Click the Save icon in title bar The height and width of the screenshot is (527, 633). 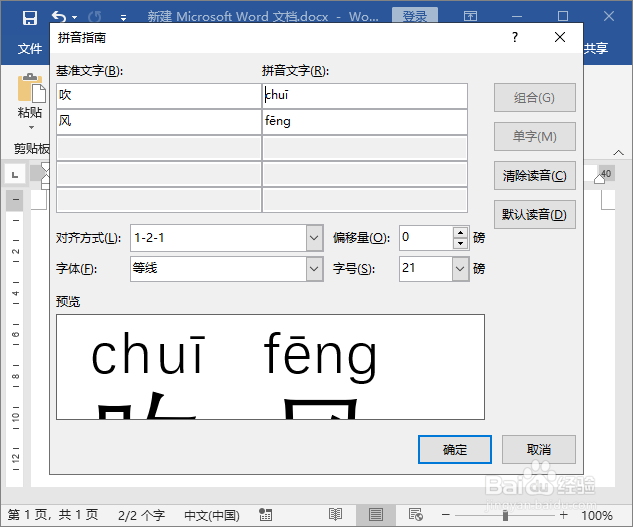click(x=30, y=17)
